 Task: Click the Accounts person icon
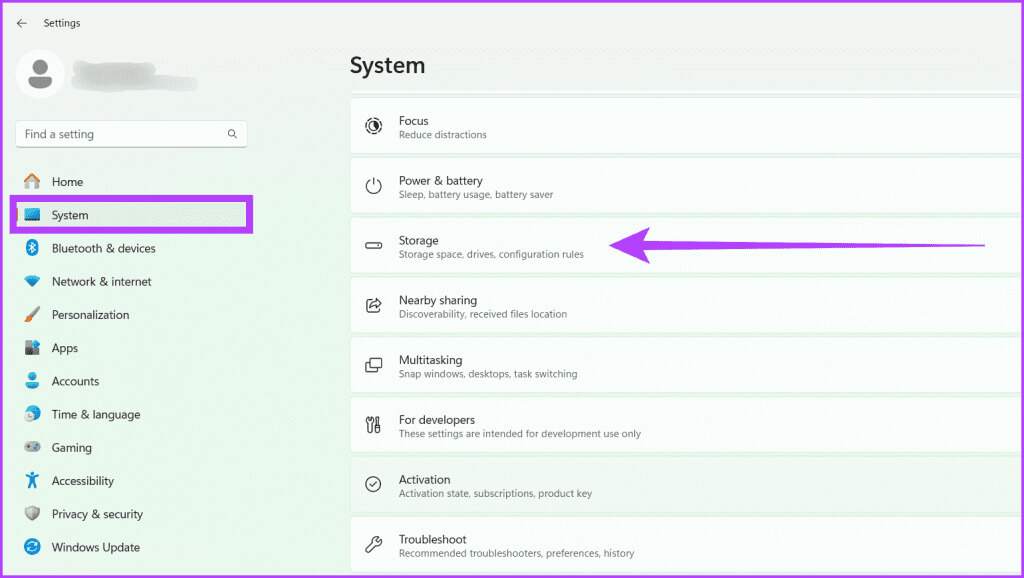[x=32, y=381]
